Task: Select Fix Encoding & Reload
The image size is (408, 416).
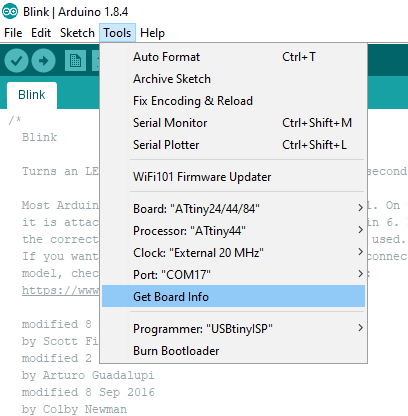Action: coord(233,101)
